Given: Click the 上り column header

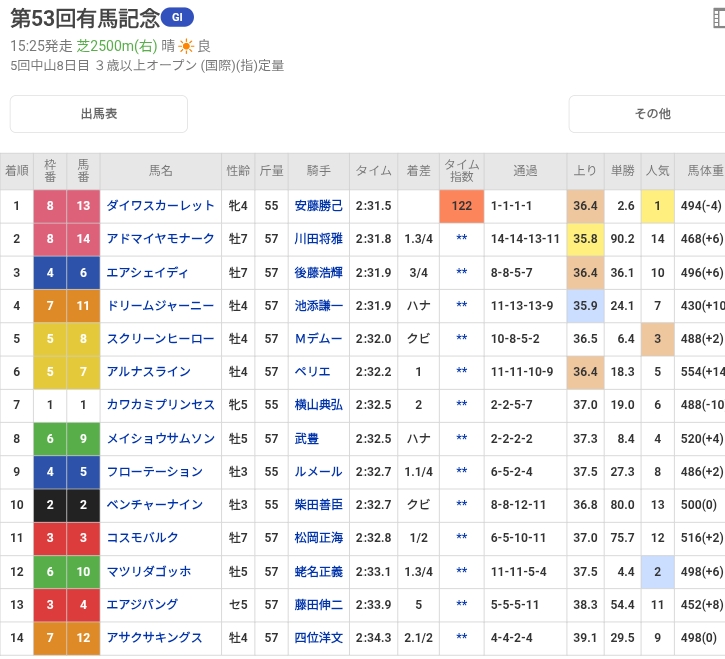Looking at the screenshot, I should tap(585, 171).
